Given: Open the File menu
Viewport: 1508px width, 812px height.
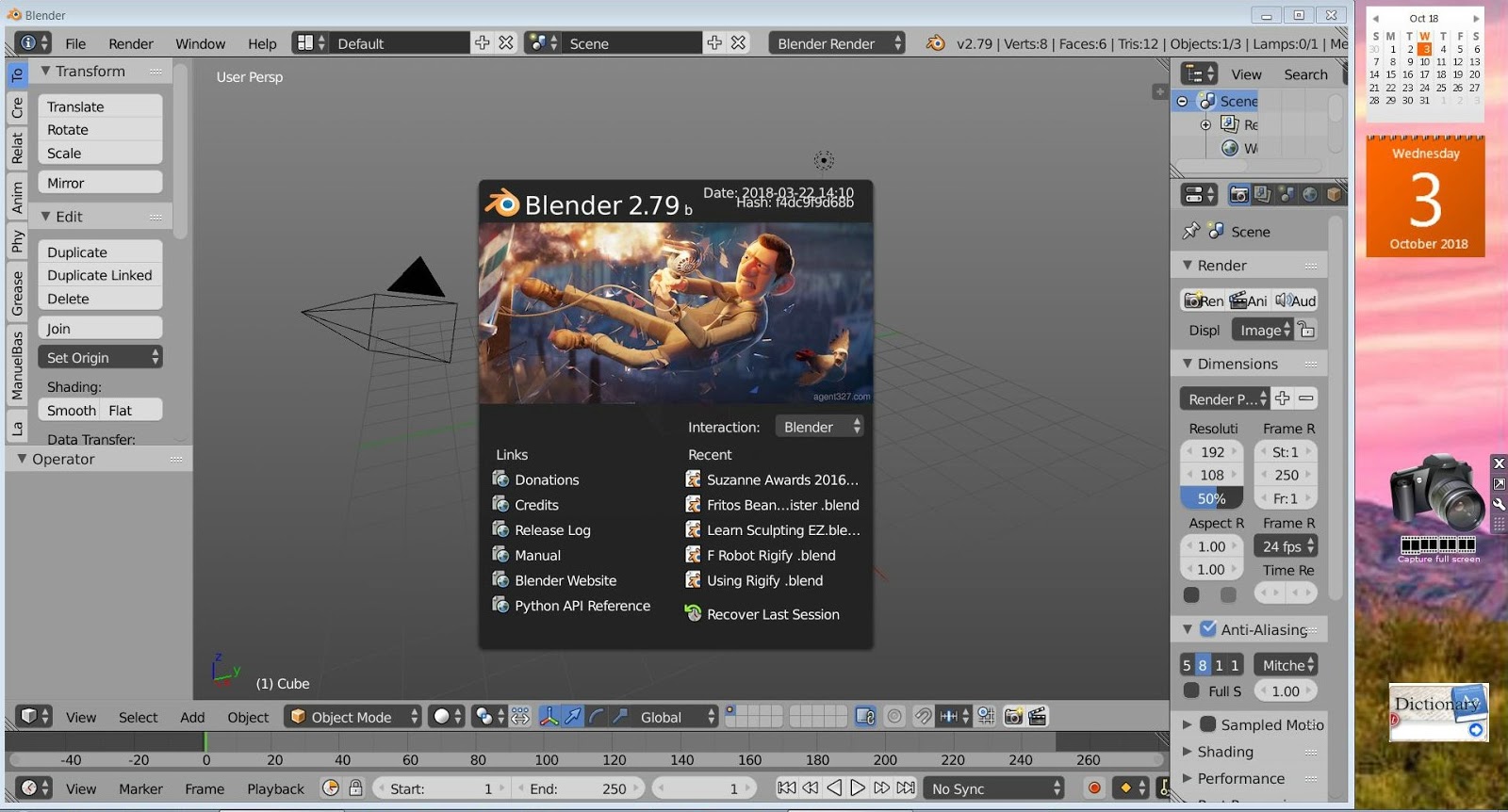Looking at the screenshot, I should tap(75, 43).
